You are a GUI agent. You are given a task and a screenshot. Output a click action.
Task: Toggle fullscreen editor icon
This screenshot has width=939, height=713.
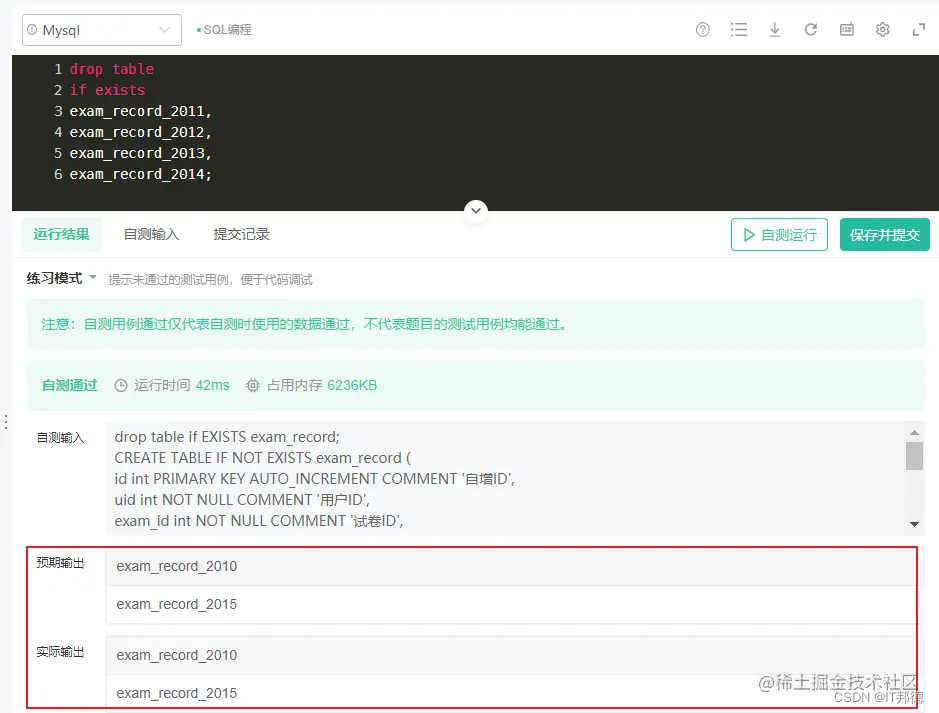[x=919, y=29]
